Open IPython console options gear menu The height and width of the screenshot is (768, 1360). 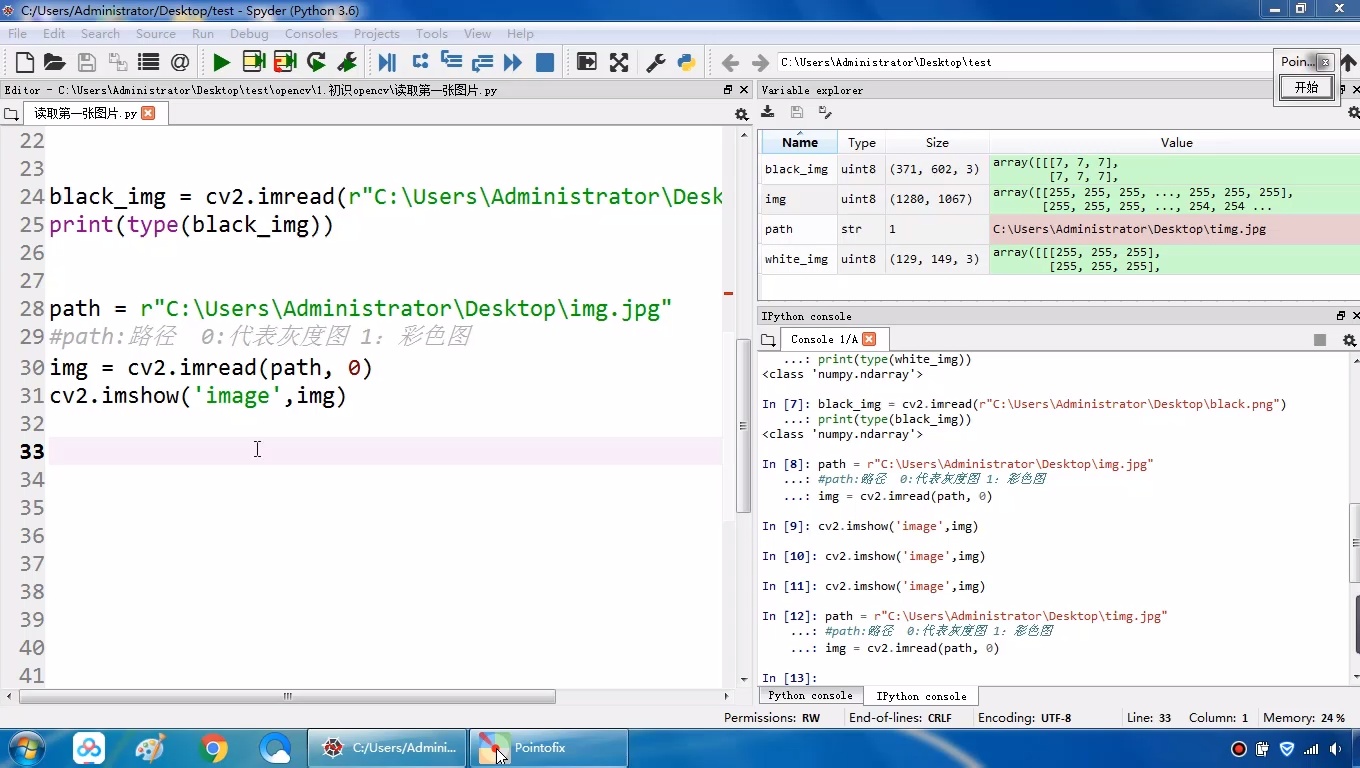click(1349, 340)
